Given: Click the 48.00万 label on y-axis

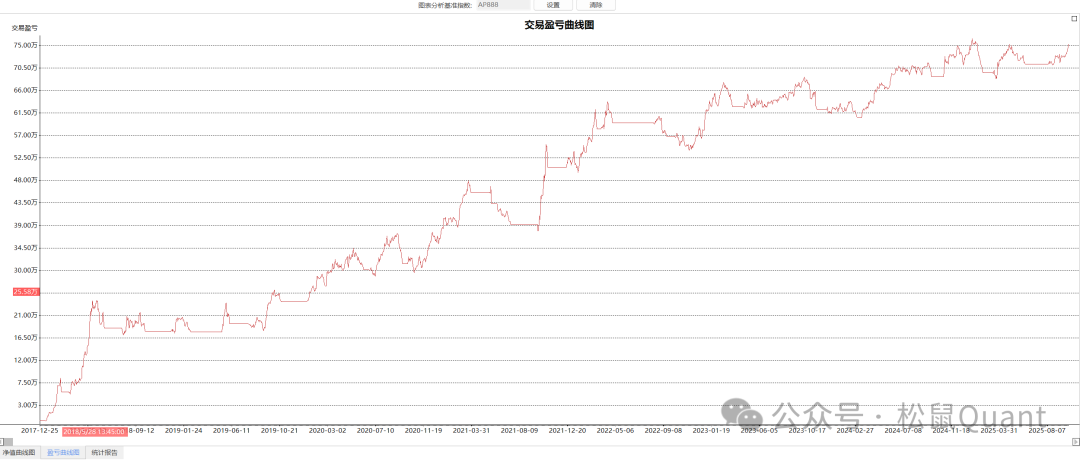Looking at the screenshot, I should click(x=26, y=180).
